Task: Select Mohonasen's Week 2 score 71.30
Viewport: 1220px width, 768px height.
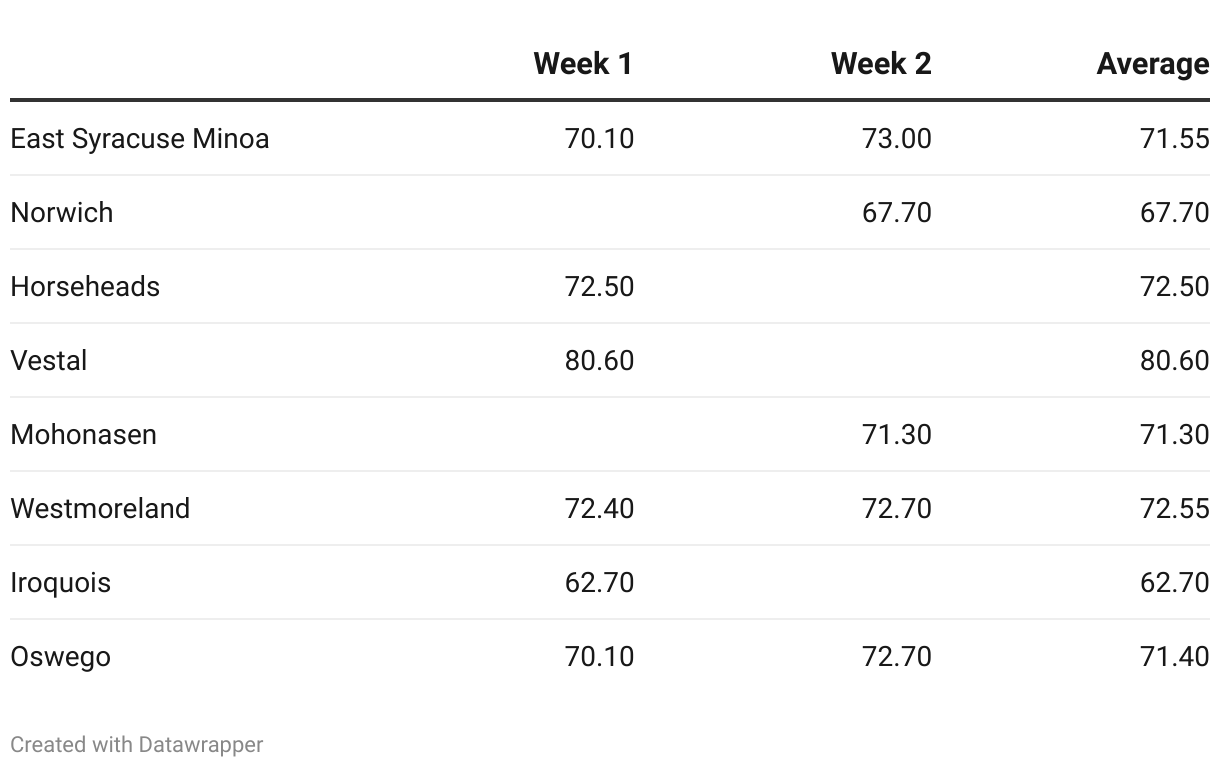Action: click(896, 434)
